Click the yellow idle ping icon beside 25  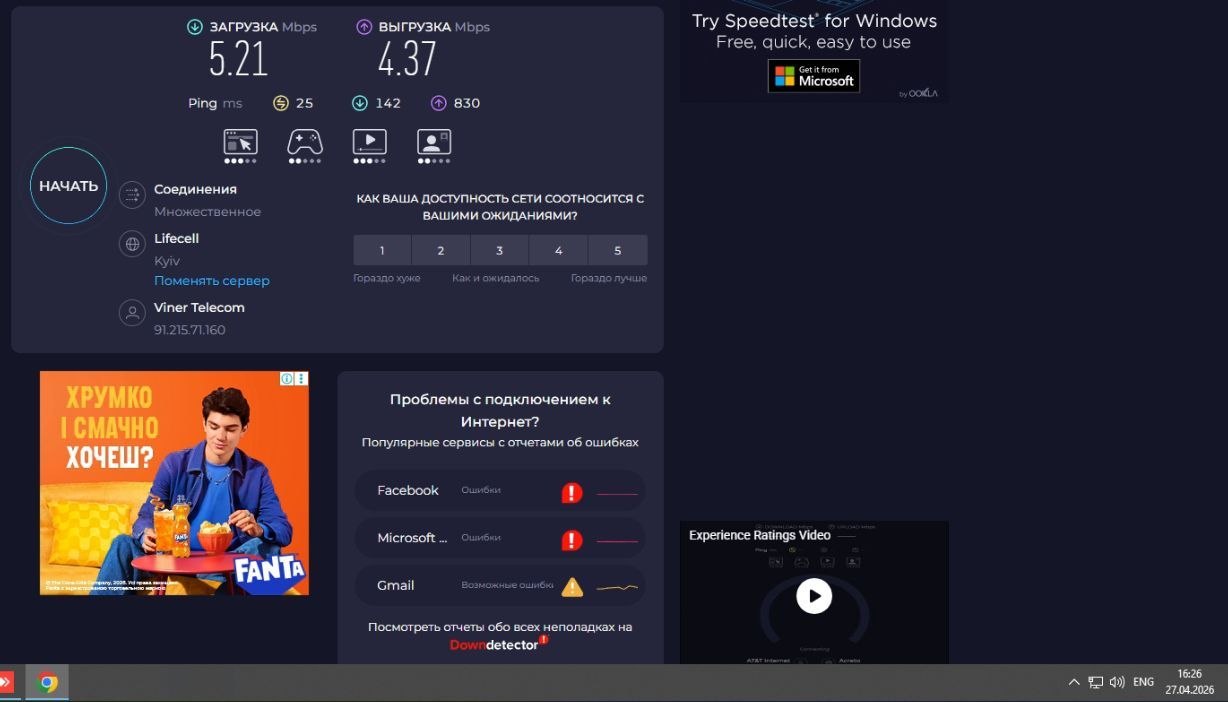(281, 103)
